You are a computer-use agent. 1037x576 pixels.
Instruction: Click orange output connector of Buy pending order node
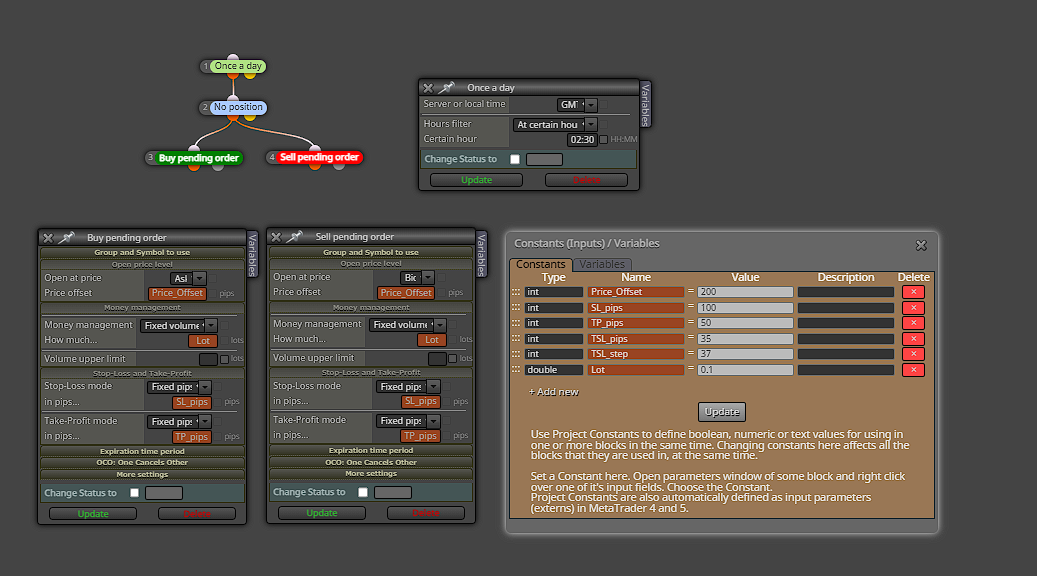coord(194,167)
